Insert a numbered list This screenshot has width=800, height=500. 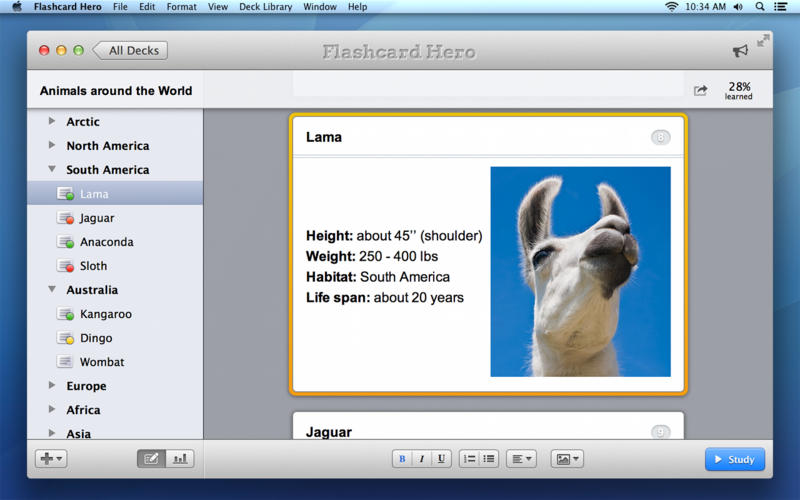click(x=469, y=459)
